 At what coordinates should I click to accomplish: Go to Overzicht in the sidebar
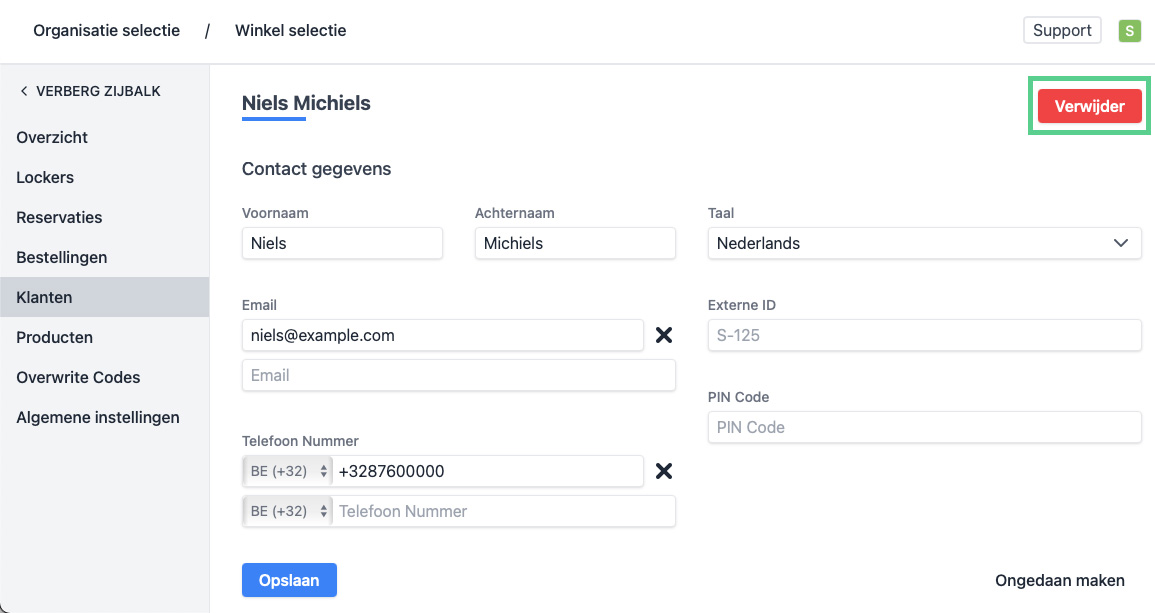pos(52,137)
